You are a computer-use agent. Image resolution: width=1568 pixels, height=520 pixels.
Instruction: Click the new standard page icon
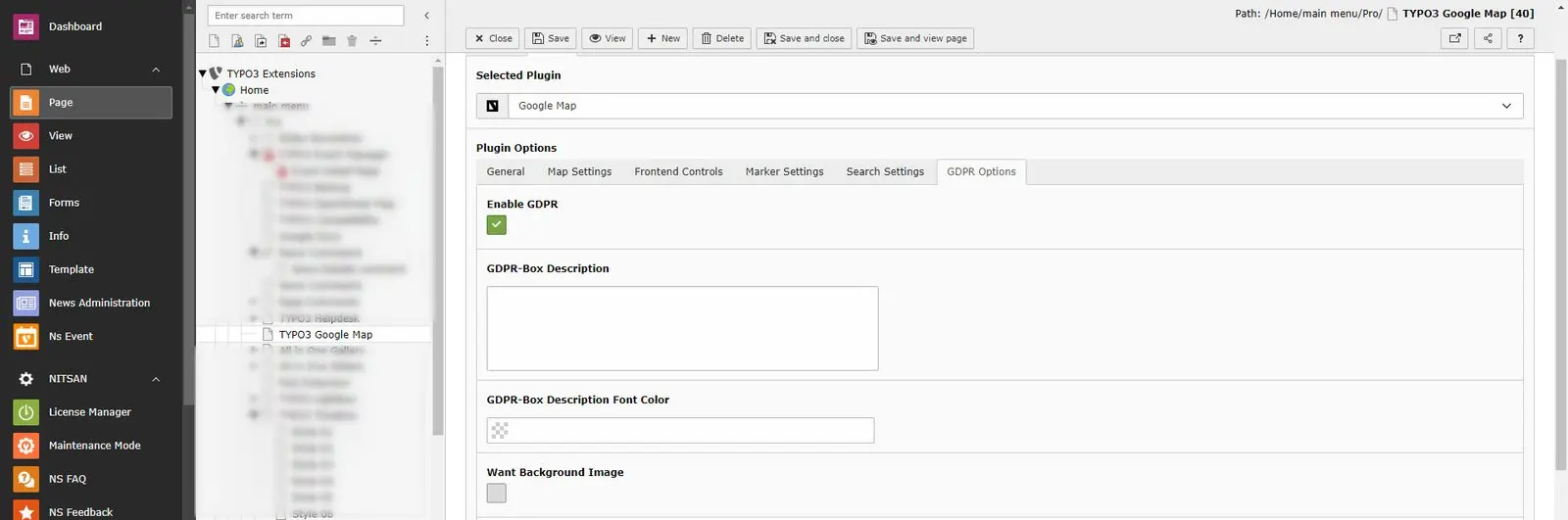click(215, 41)
